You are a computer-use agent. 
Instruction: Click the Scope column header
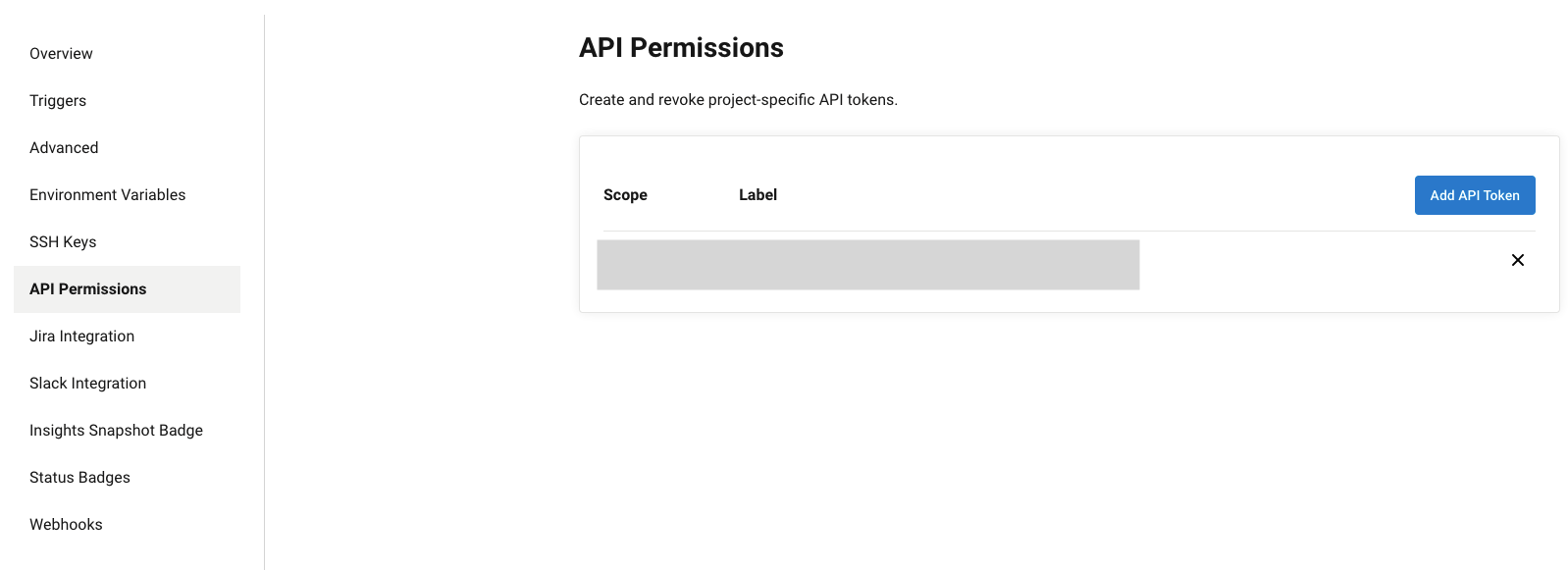(625, 195)
